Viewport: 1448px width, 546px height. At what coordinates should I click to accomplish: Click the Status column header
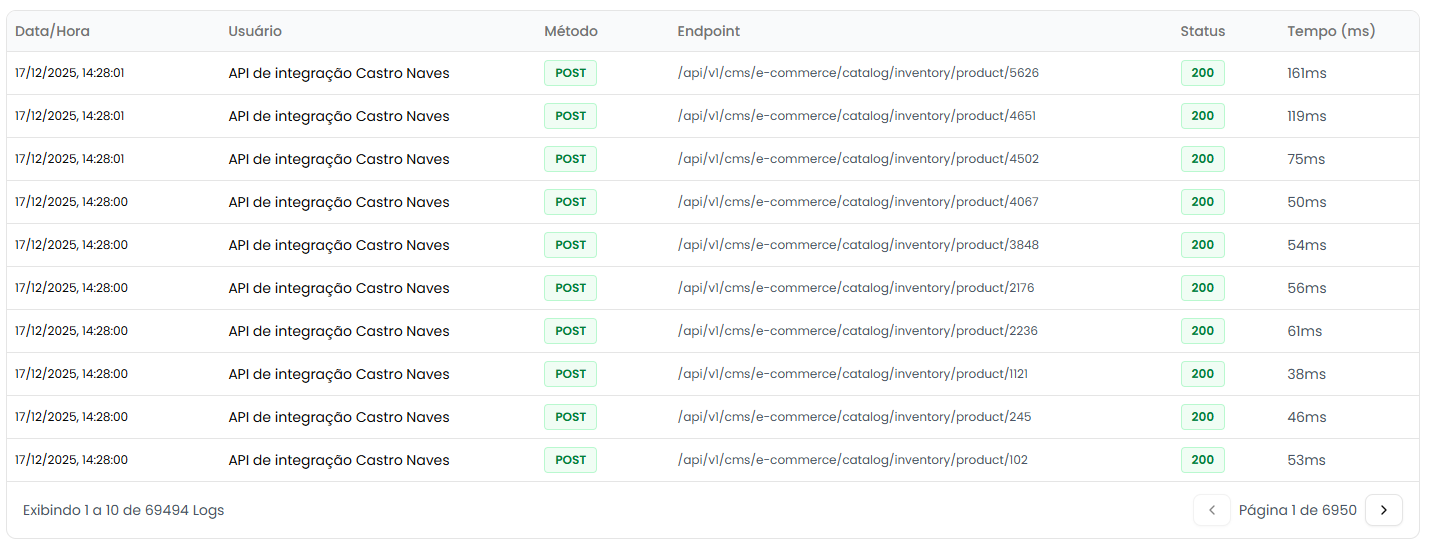pos(1202,31)
